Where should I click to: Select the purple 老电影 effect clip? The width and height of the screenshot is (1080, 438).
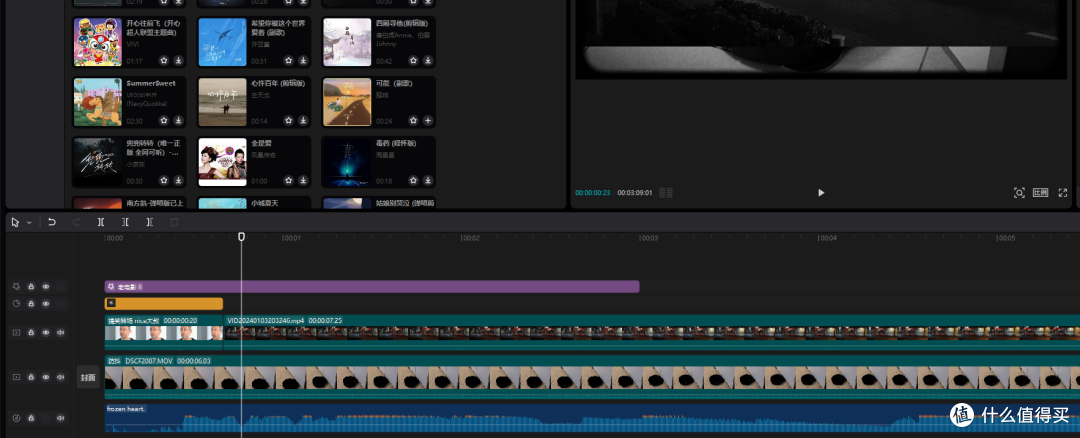click(x=372, y=286)
